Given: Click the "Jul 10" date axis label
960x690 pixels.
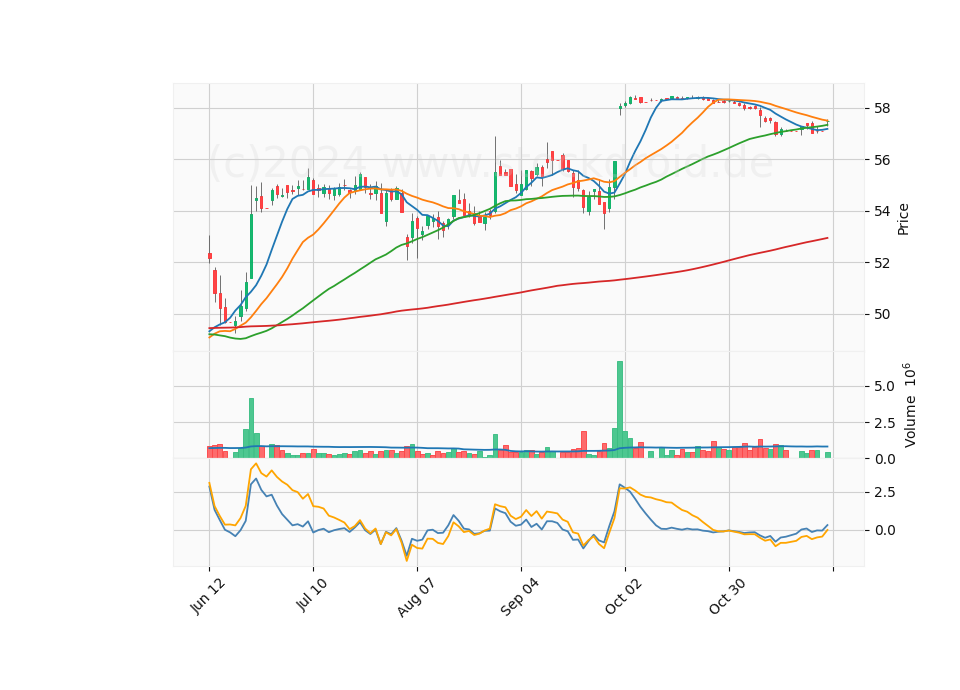Looking at the screenshot, I should pos(312,595).
